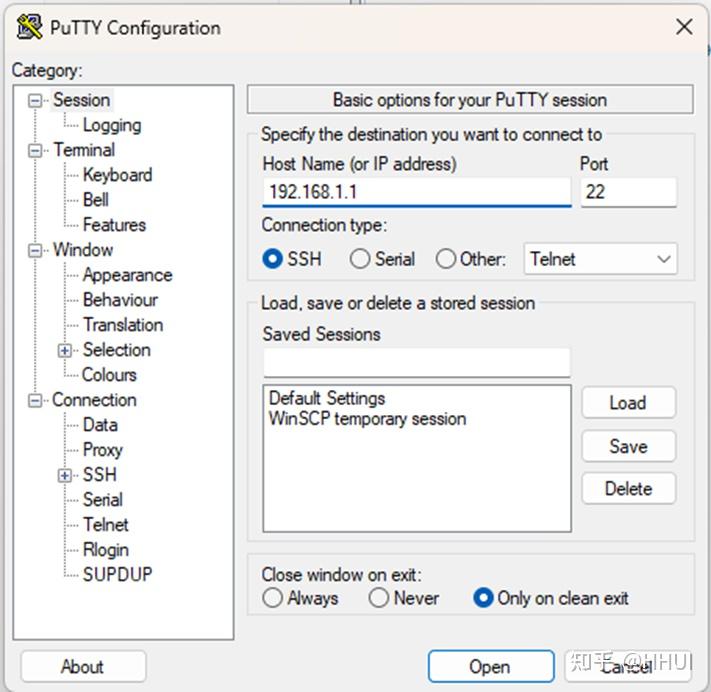Set close window on exit to Always
This screenshot has height=692, width=711.
click(272, 598)
